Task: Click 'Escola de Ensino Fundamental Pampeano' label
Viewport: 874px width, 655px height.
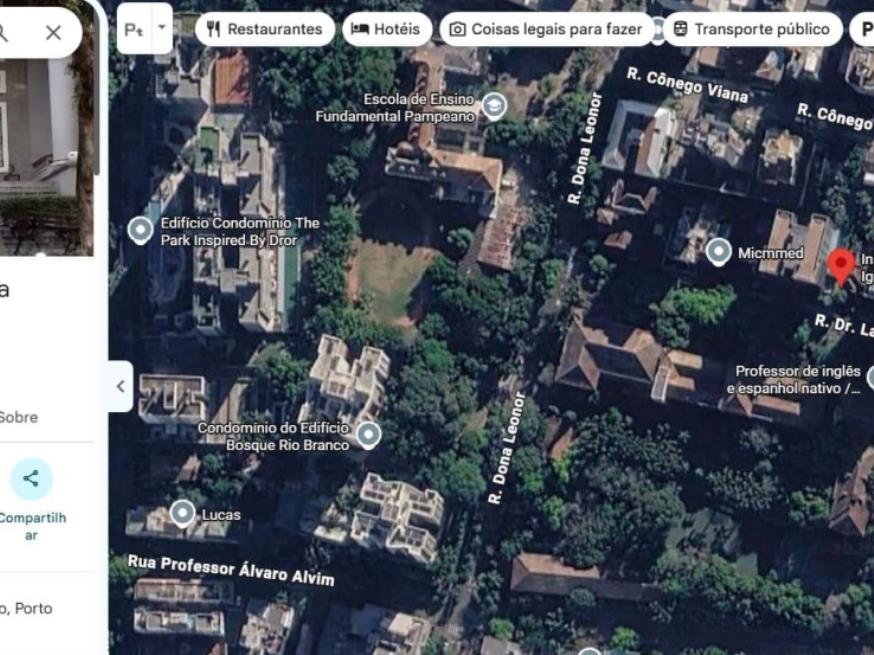Action: pyautogui.click(x=395, y=108)
